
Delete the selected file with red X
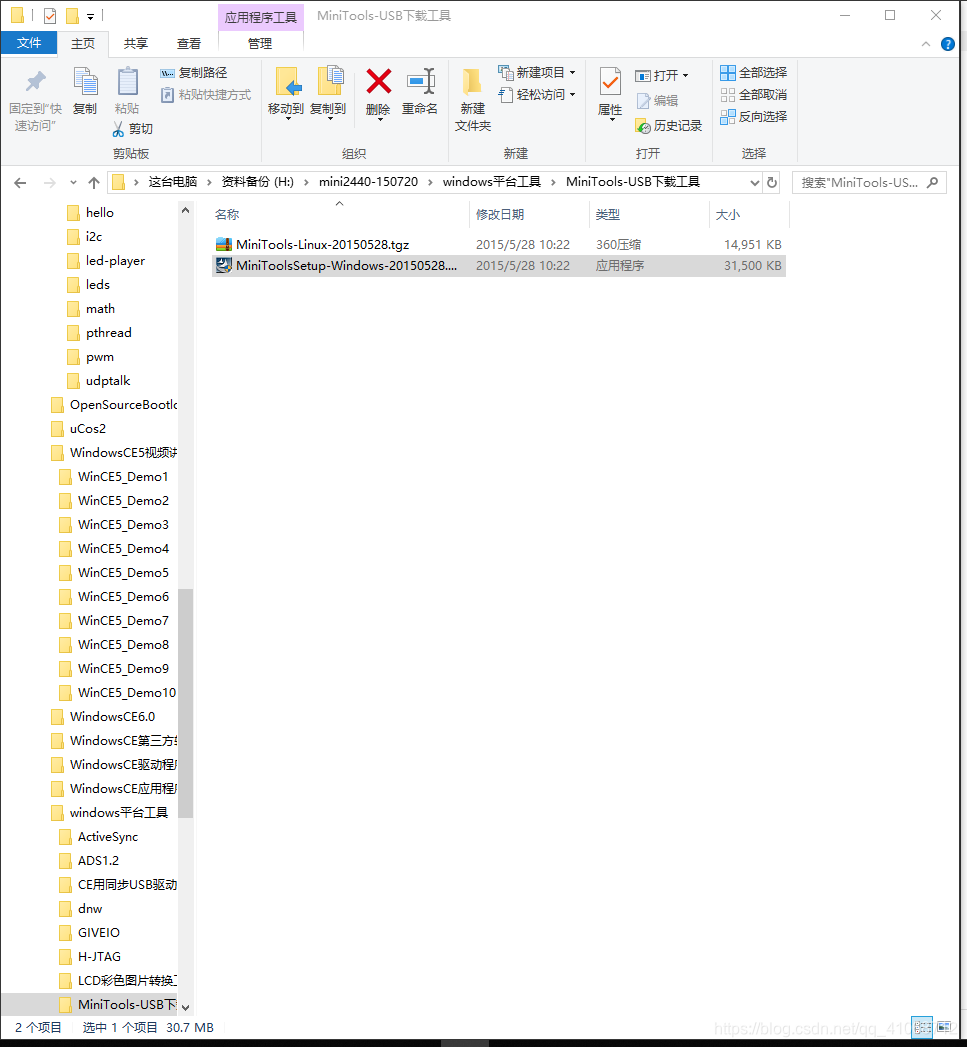(378, 92)
